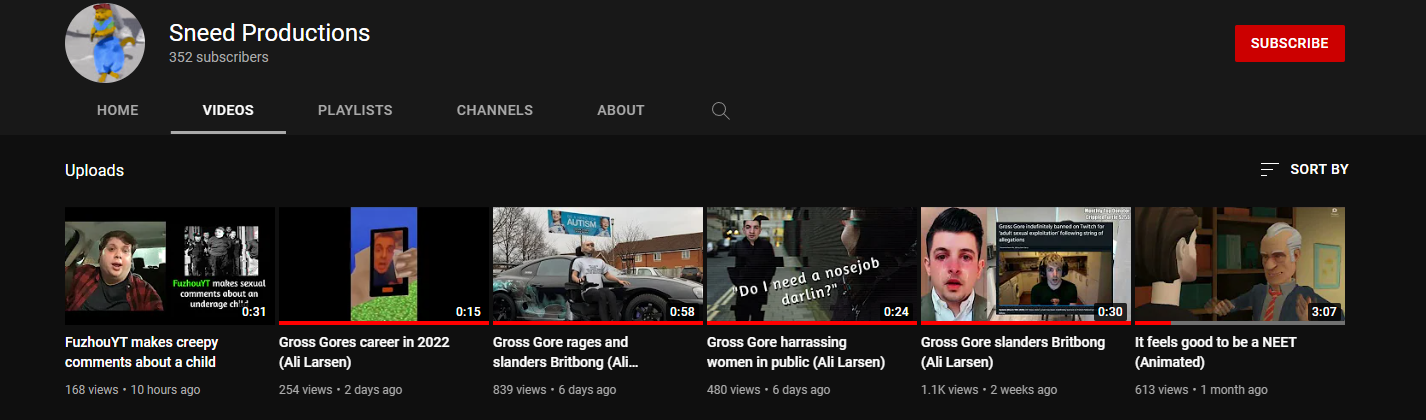
Task: Click the 0:31 duration badge
Action: point(254,311)
